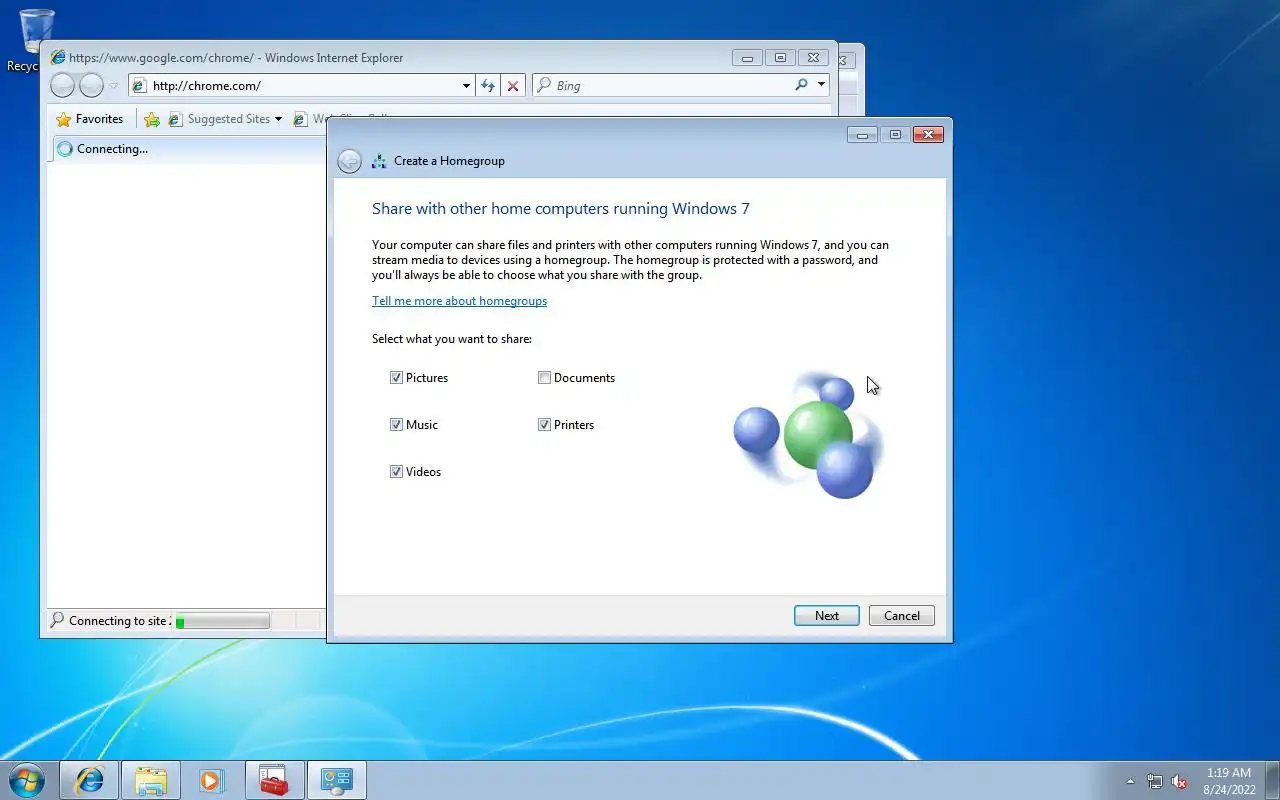Click the homegroup spheres illustration
The width and height of the screenshot is (1280, 800).
tap(809, 436)
